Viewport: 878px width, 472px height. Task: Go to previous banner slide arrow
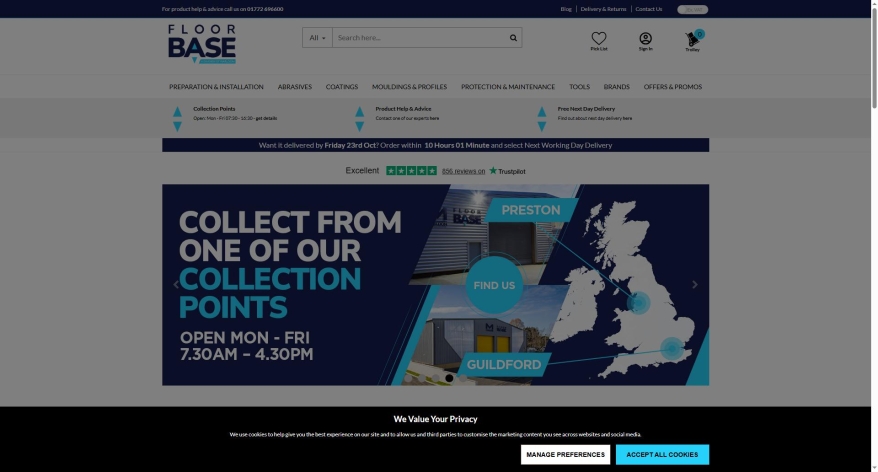pyautogui.click(x=176, y=284)
